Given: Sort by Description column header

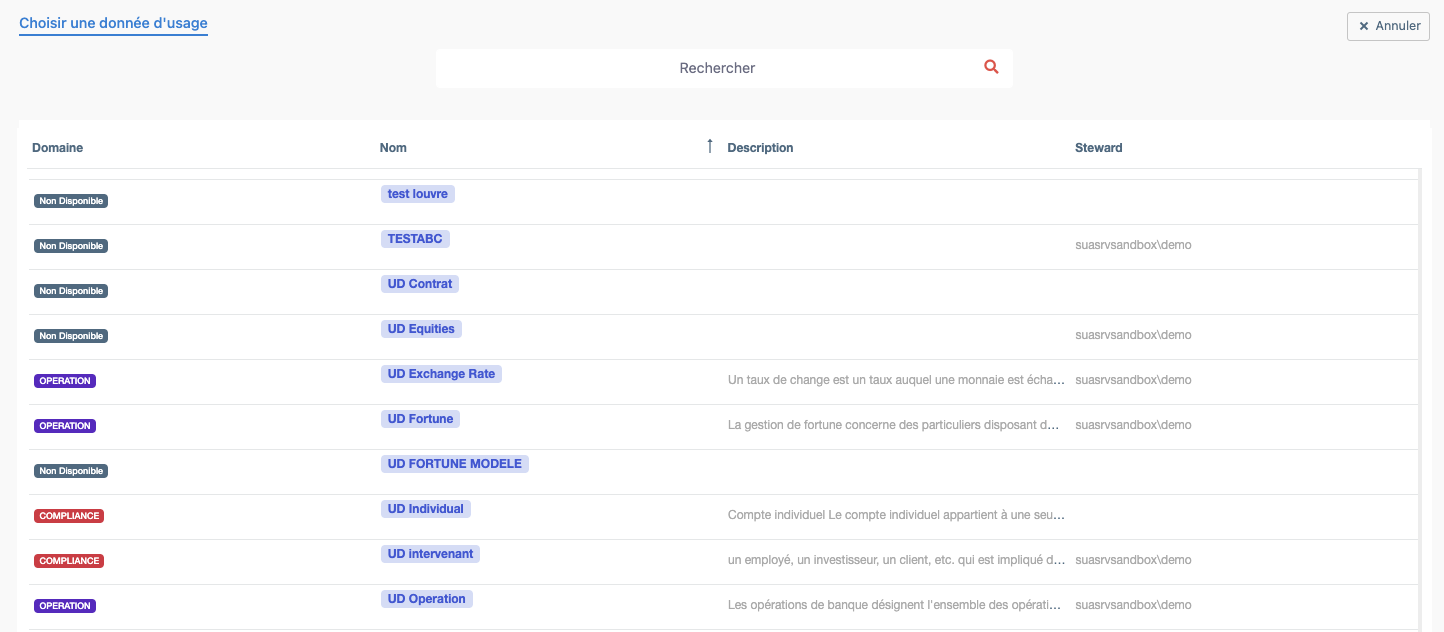Looking at the screenshot, I should [760, 147].
